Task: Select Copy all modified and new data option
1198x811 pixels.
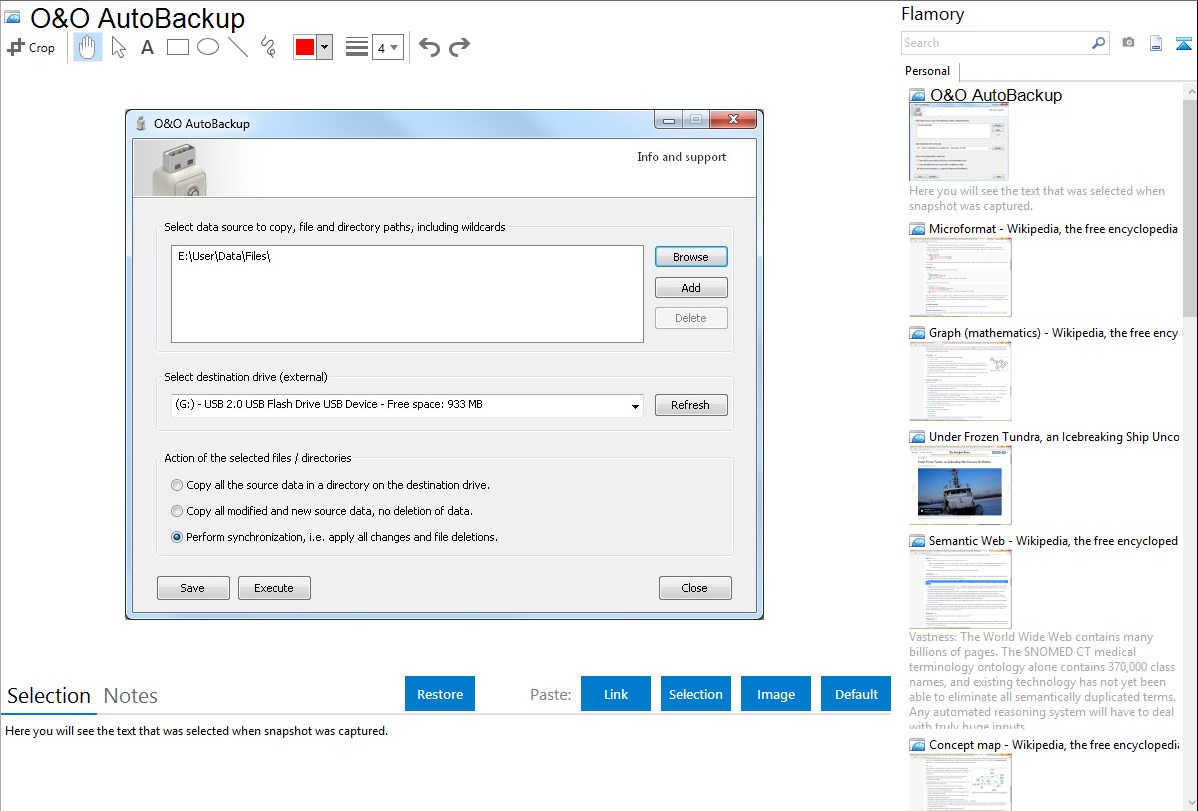Action: [x=177, y=511]
